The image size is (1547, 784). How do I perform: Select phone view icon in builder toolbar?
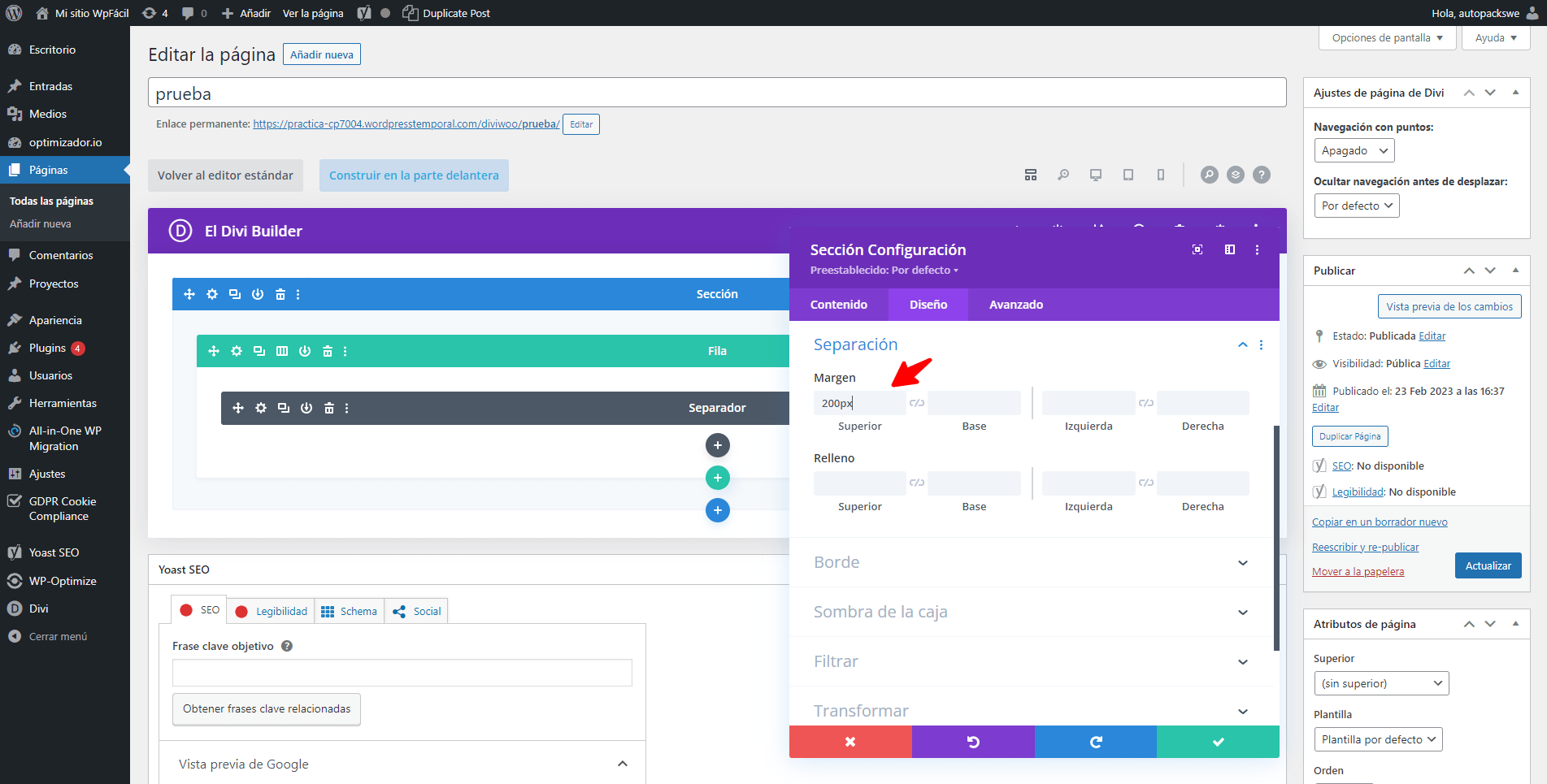(1161, 175)
